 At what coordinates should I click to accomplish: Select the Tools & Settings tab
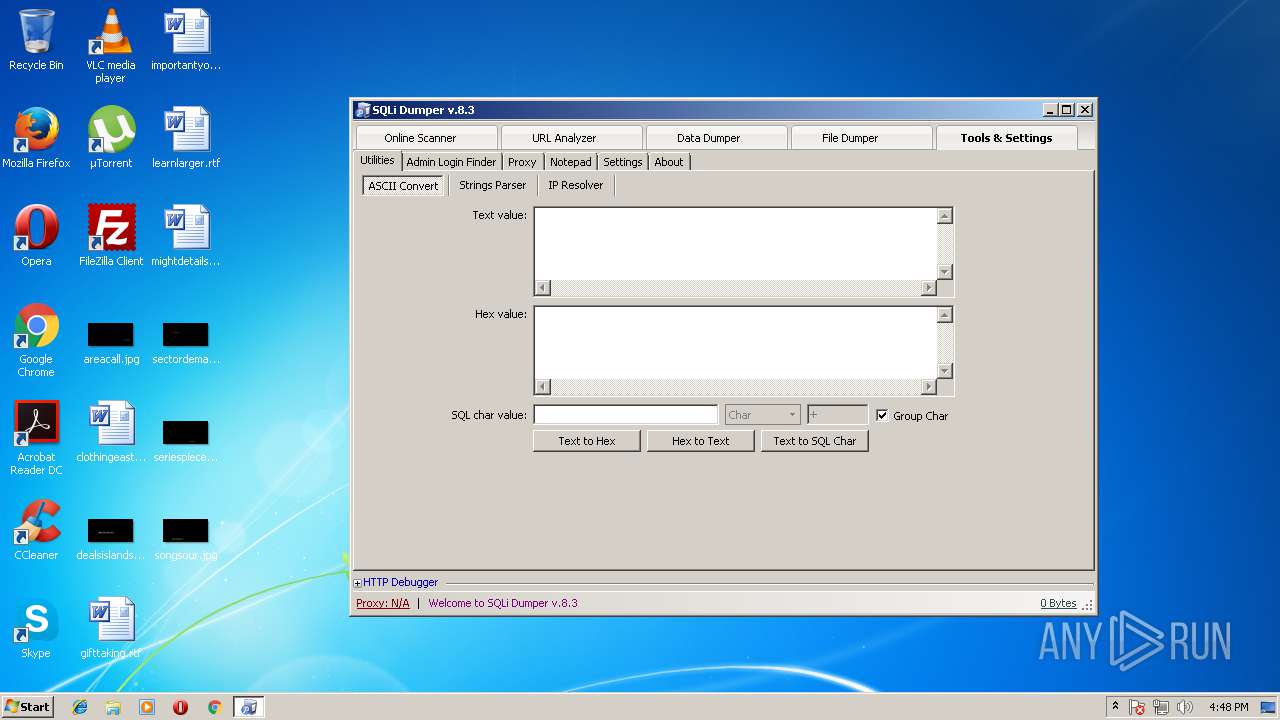tap(1006, 138)
